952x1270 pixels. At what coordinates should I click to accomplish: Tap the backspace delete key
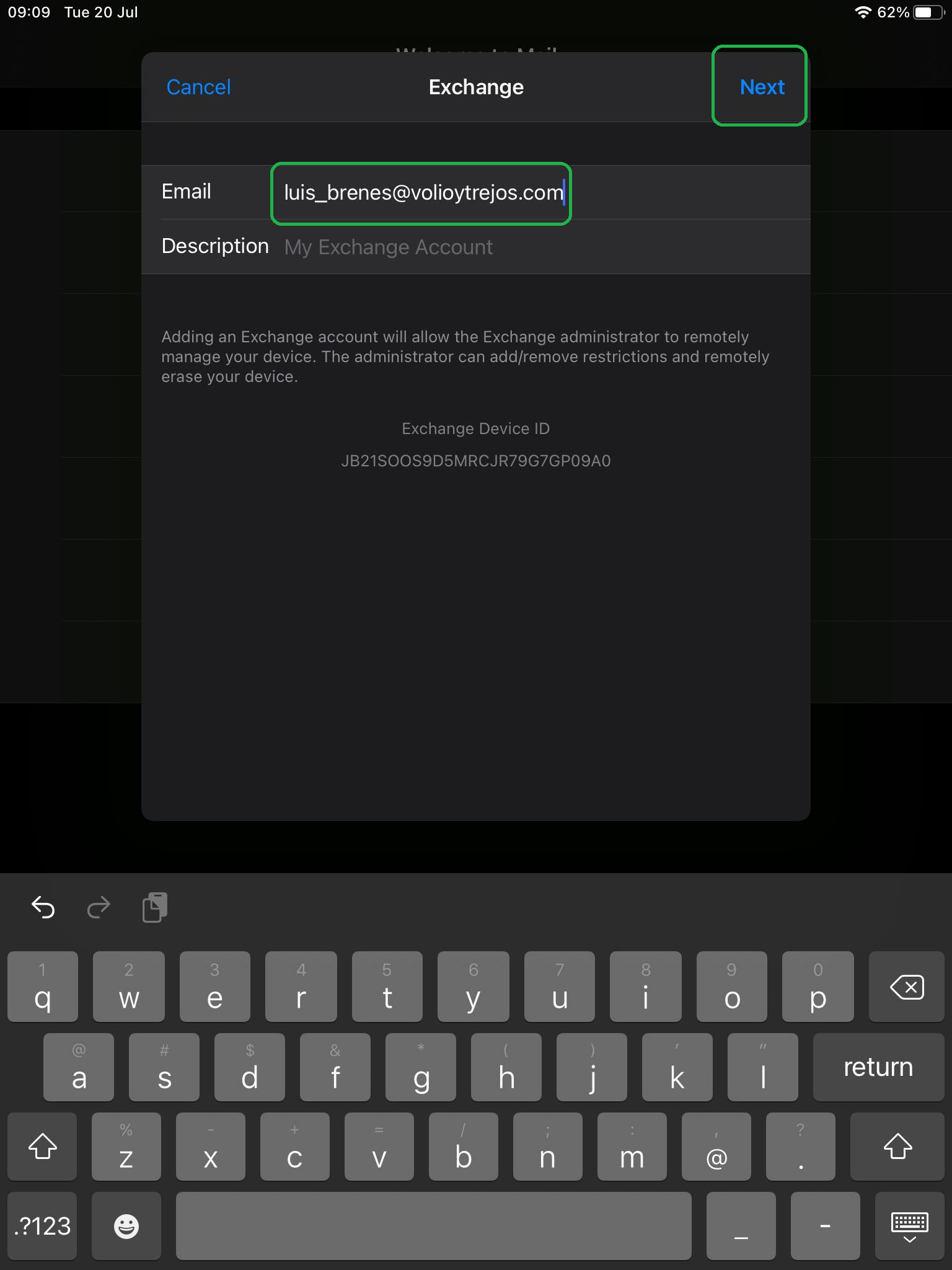[x=906, y=987]
